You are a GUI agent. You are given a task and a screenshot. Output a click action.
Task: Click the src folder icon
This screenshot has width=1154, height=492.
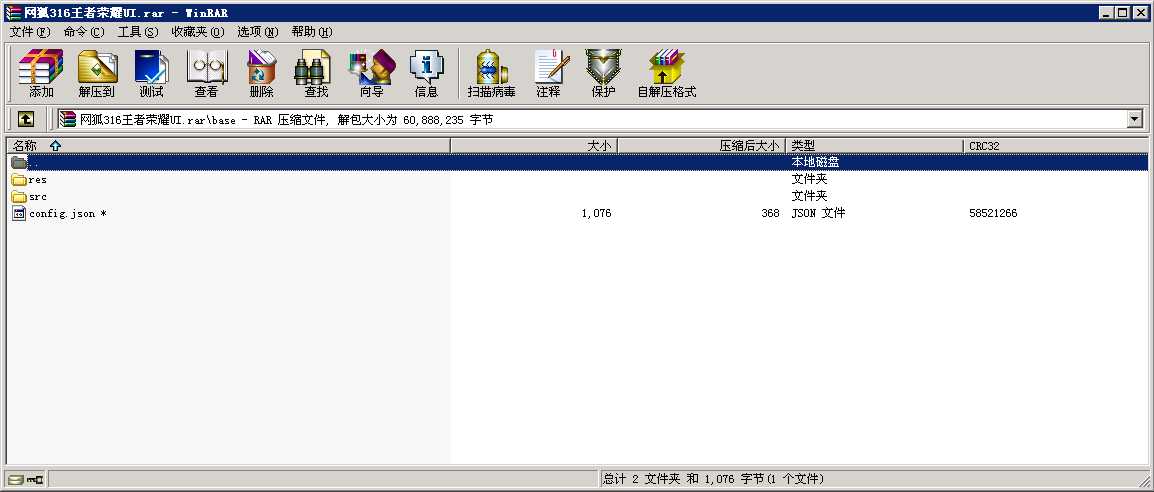[x=19, y=196]
